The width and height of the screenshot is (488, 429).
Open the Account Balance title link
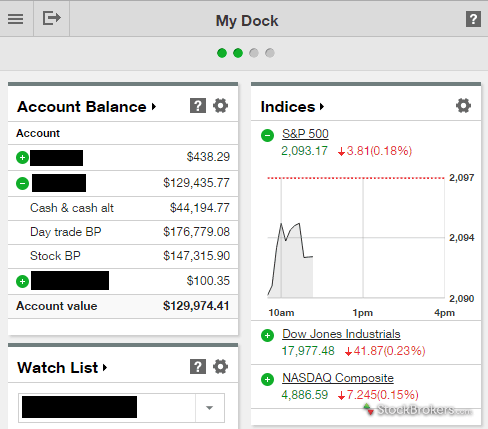tap(87, 107)
